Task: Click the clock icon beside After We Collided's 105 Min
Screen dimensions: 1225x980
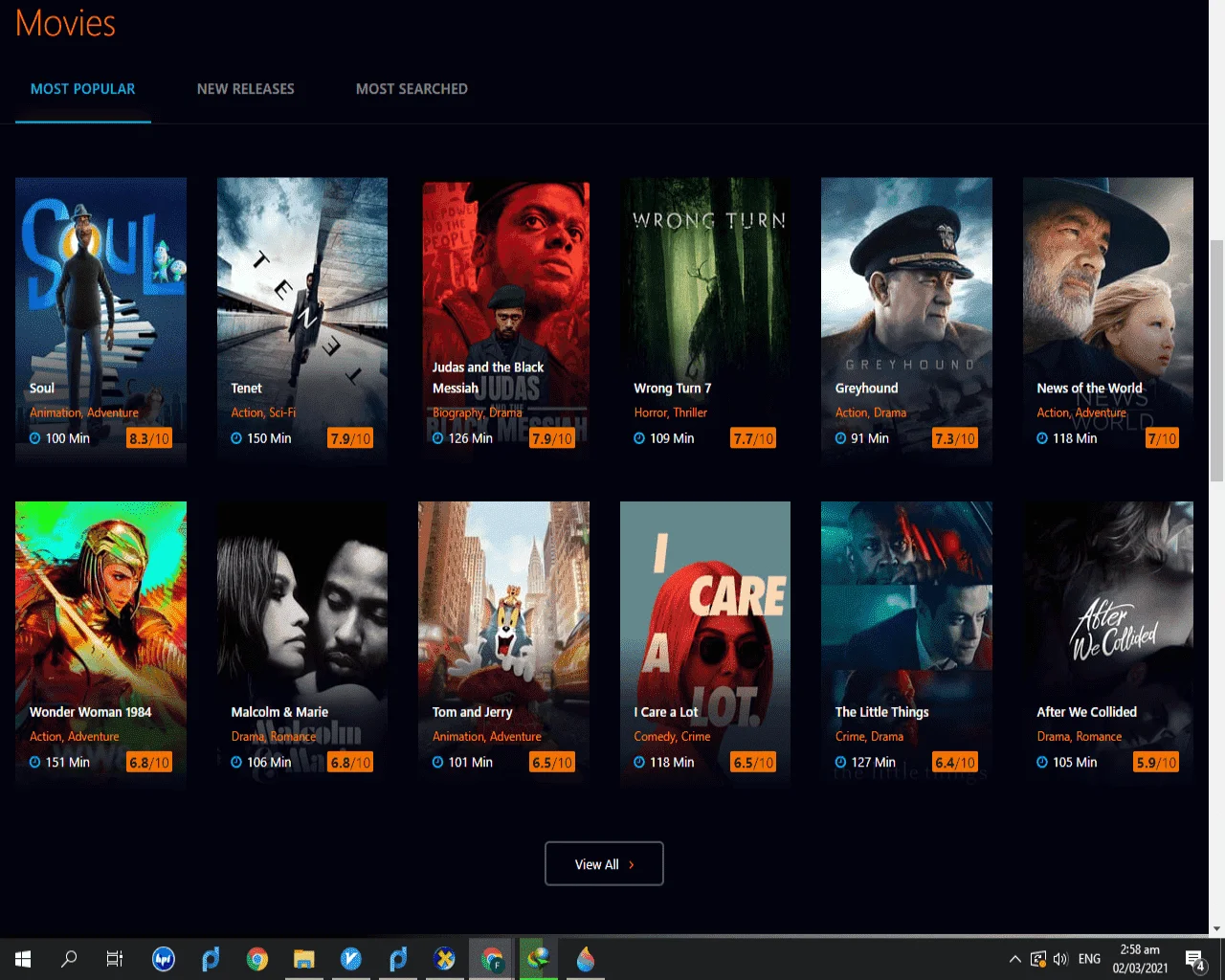Action: (x=1042, y=763)
